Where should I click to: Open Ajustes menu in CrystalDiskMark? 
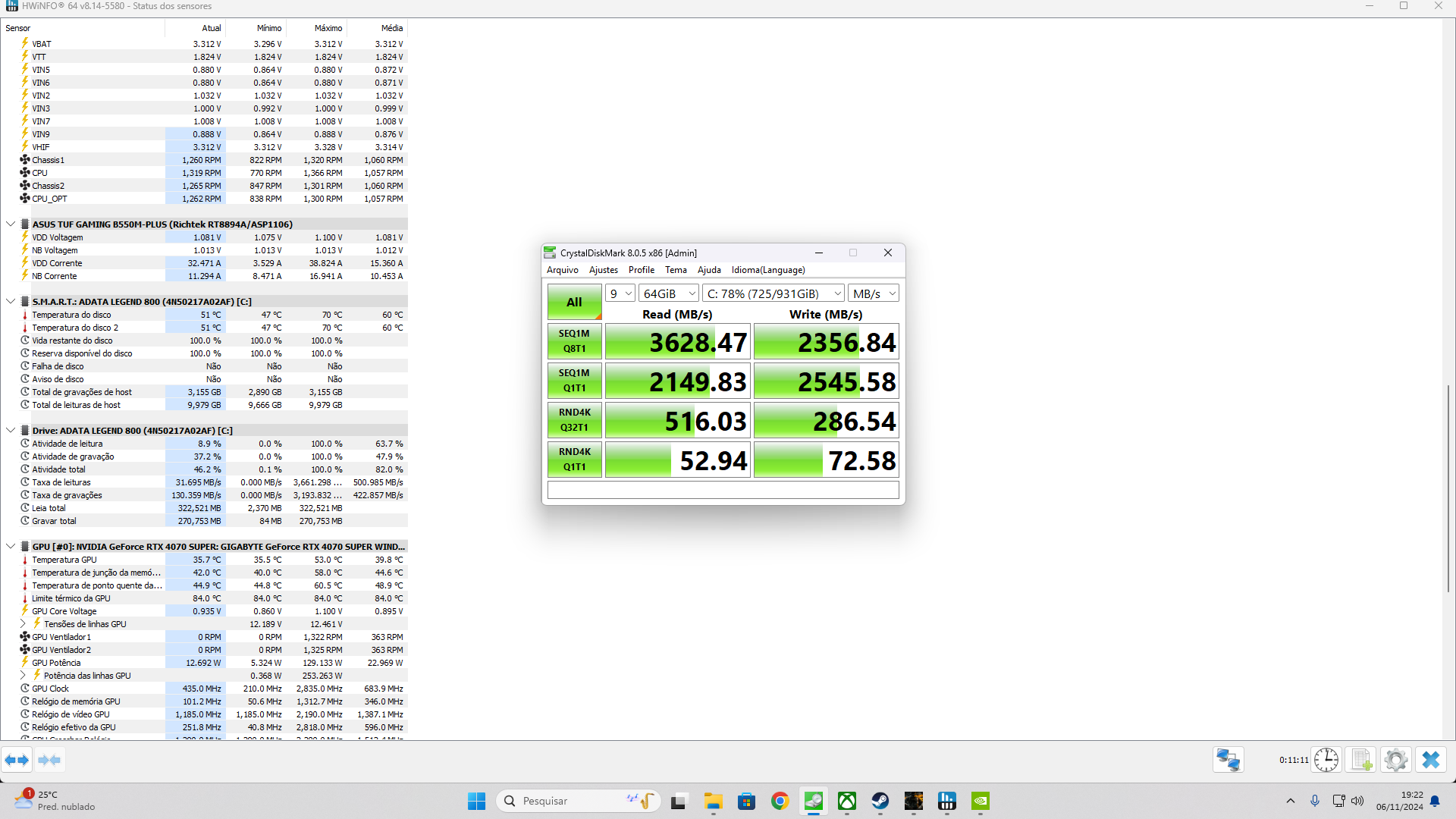point(604,270)
